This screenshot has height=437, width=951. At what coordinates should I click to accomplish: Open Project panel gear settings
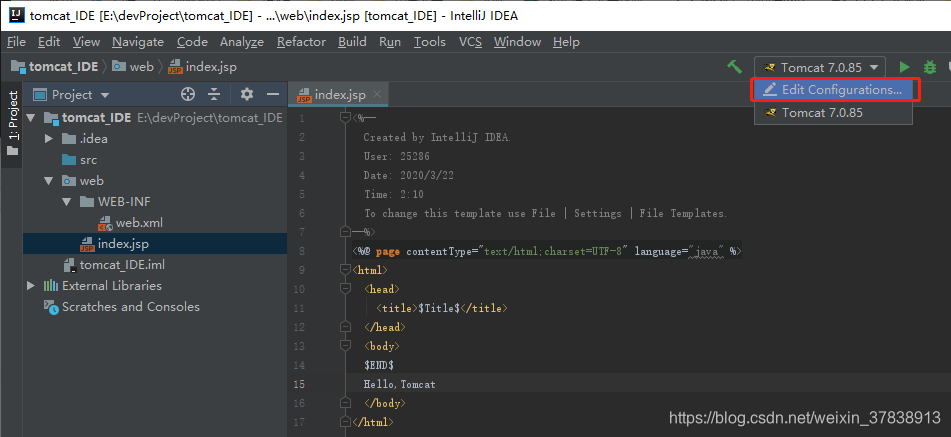tap(246, 95)
